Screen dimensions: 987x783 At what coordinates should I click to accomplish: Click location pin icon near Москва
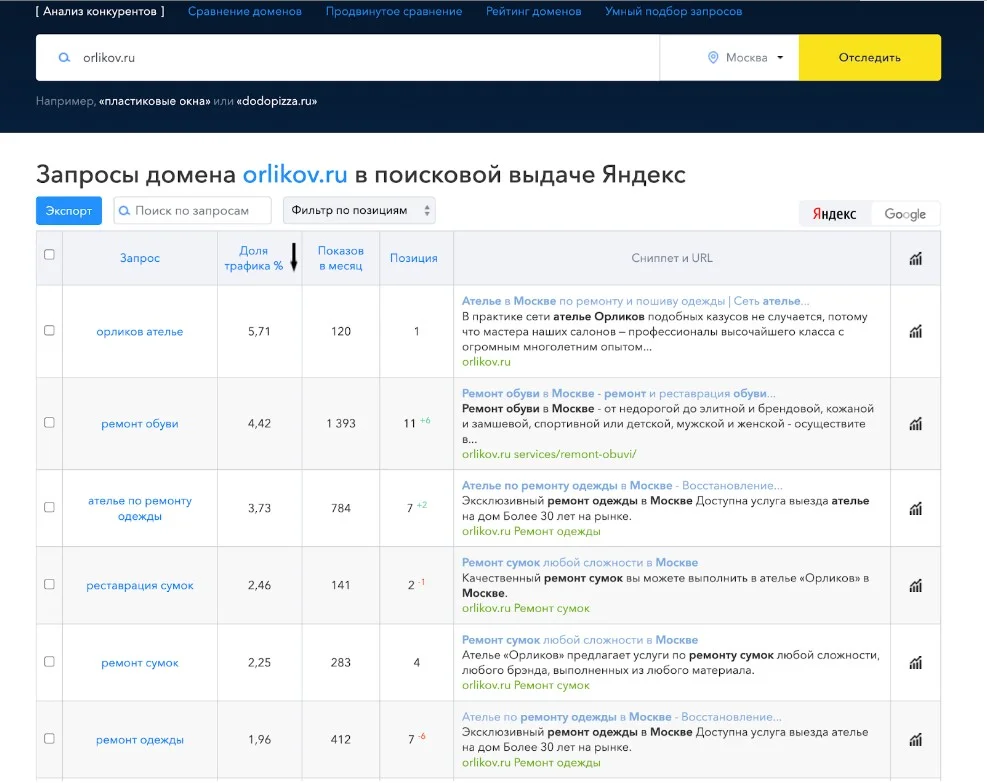[713, 57]
